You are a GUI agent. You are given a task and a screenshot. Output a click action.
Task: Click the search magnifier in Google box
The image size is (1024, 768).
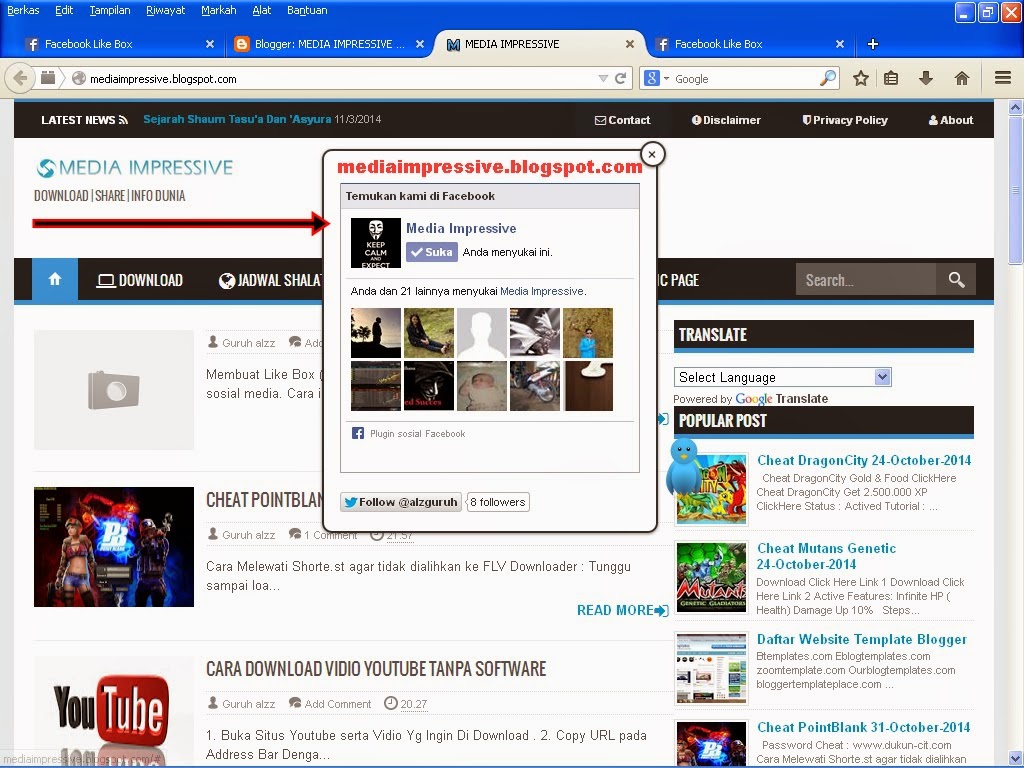(827, 78)
